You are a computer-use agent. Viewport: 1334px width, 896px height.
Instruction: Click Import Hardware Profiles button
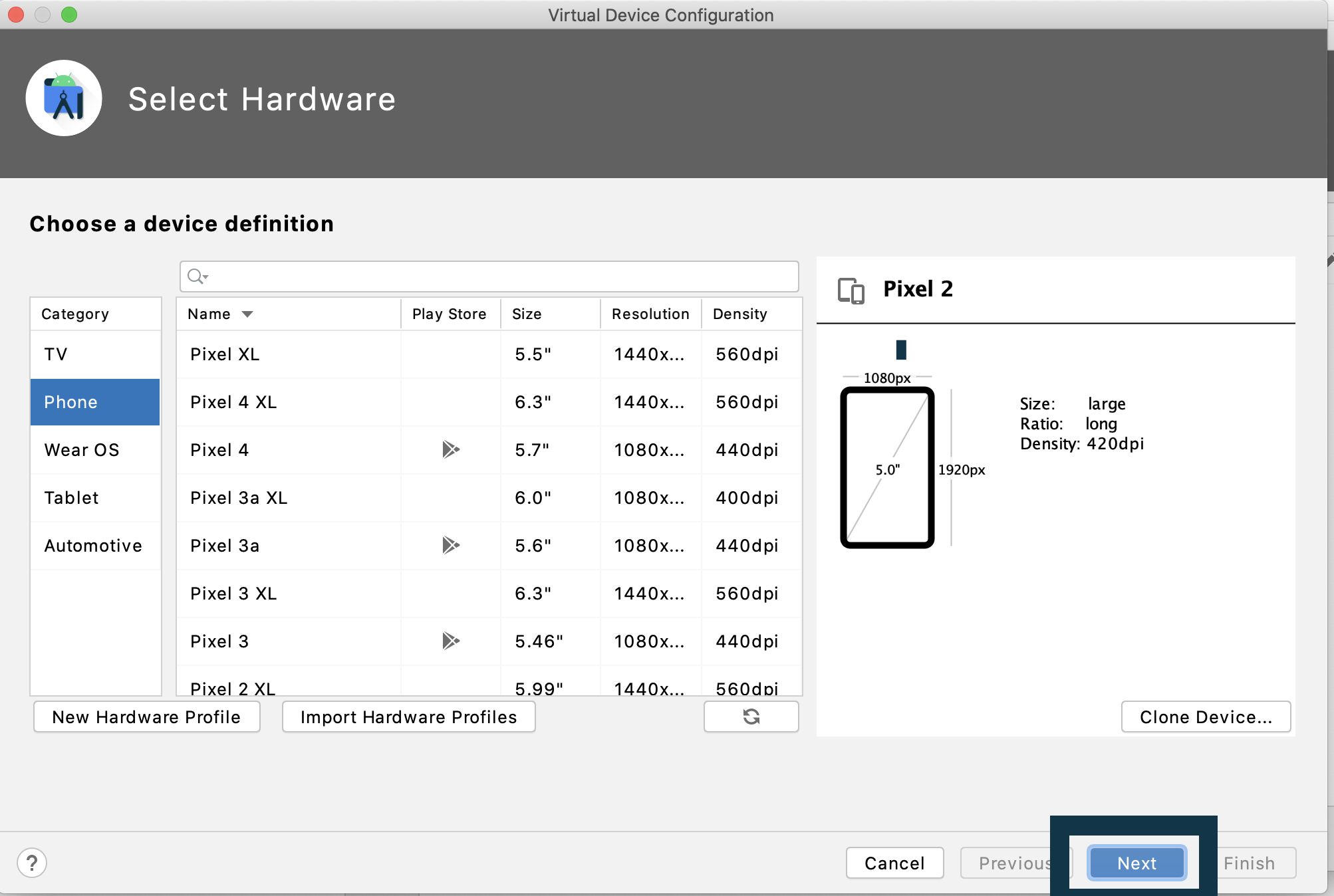coord(408,717)
